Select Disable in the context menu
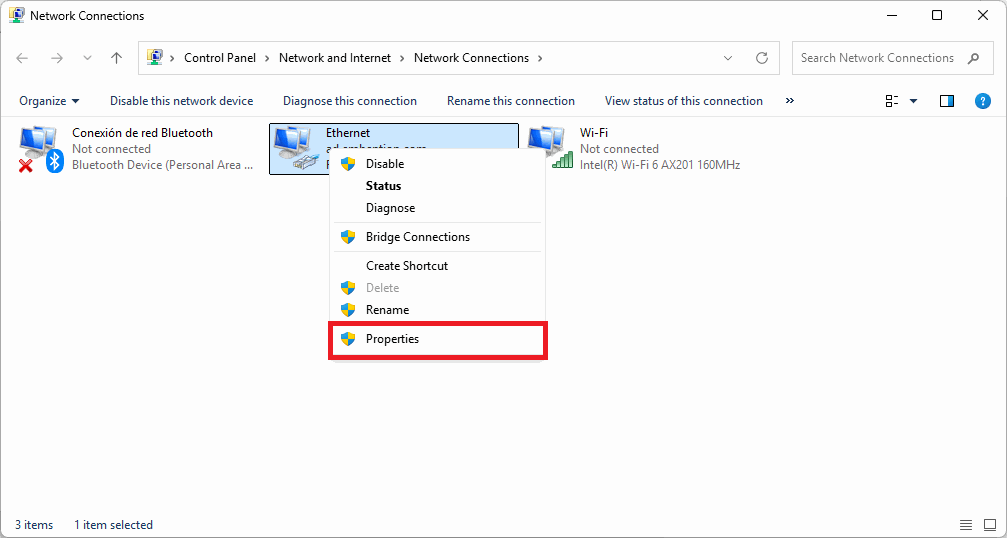 tap(385, 164)
